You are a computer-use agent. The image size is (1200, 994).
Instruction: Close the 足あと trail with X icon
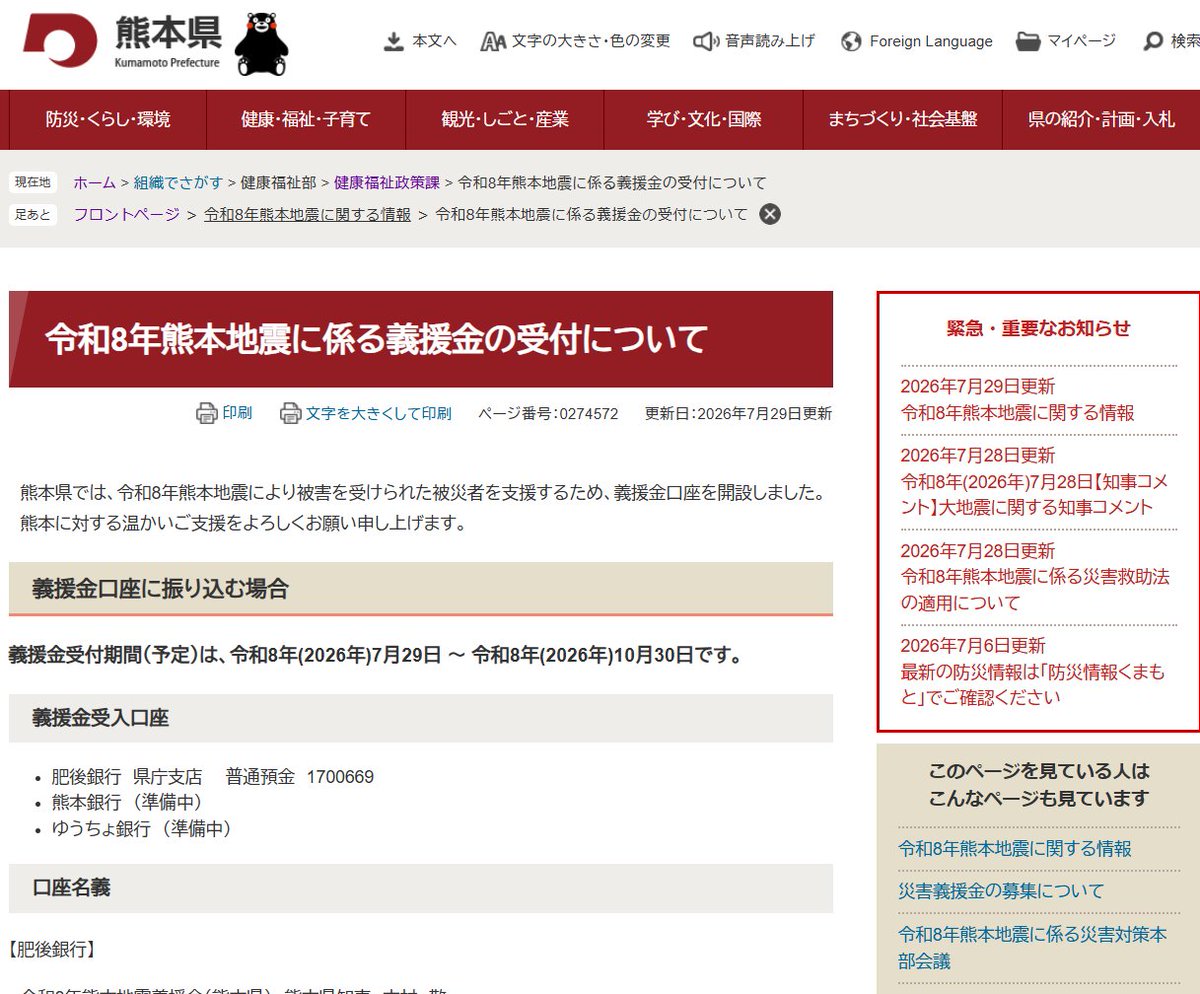[769, 214]
